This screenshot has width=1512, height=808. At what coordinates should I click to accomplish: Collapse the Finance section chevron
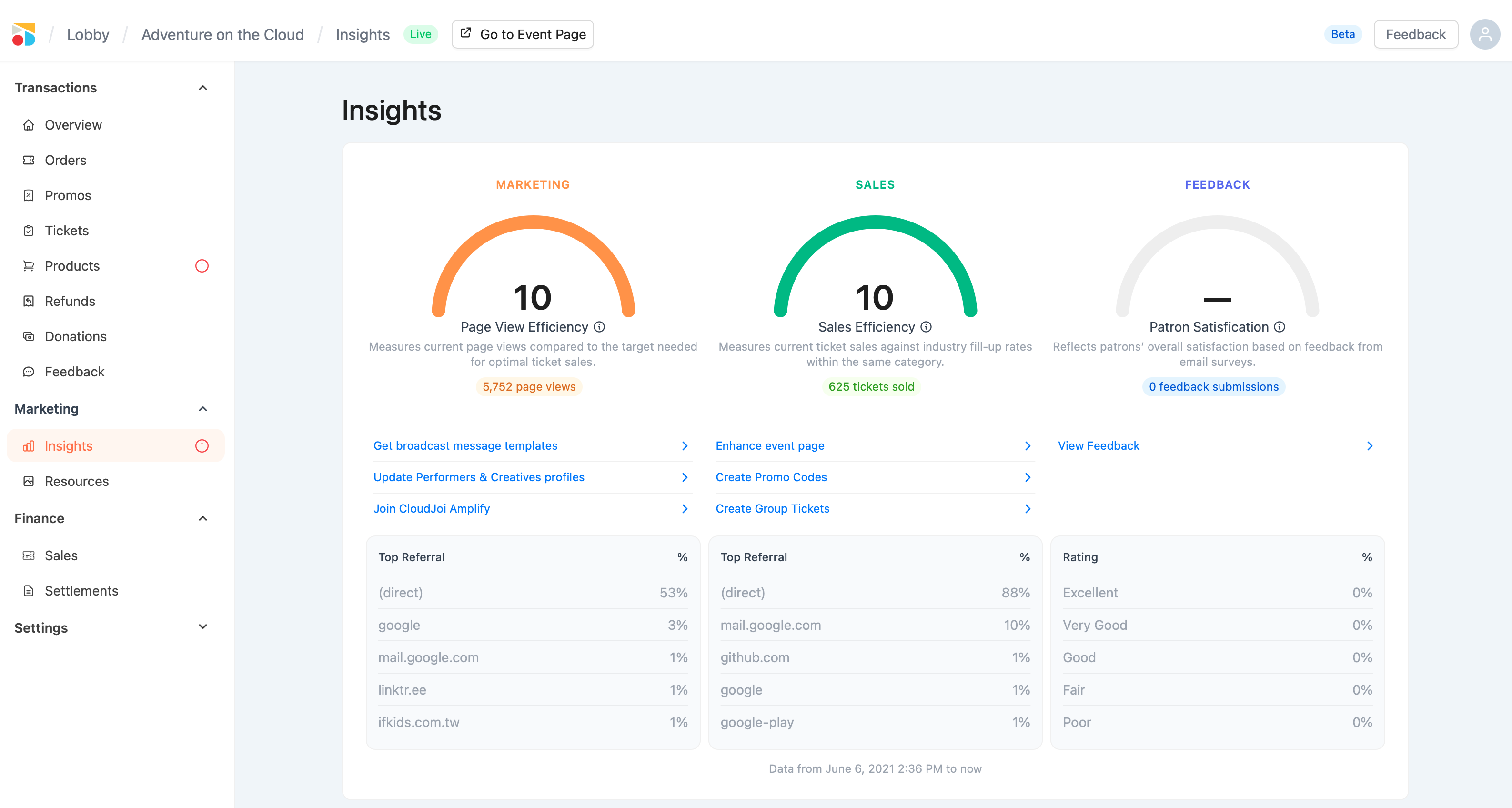[x=202, y=518]
